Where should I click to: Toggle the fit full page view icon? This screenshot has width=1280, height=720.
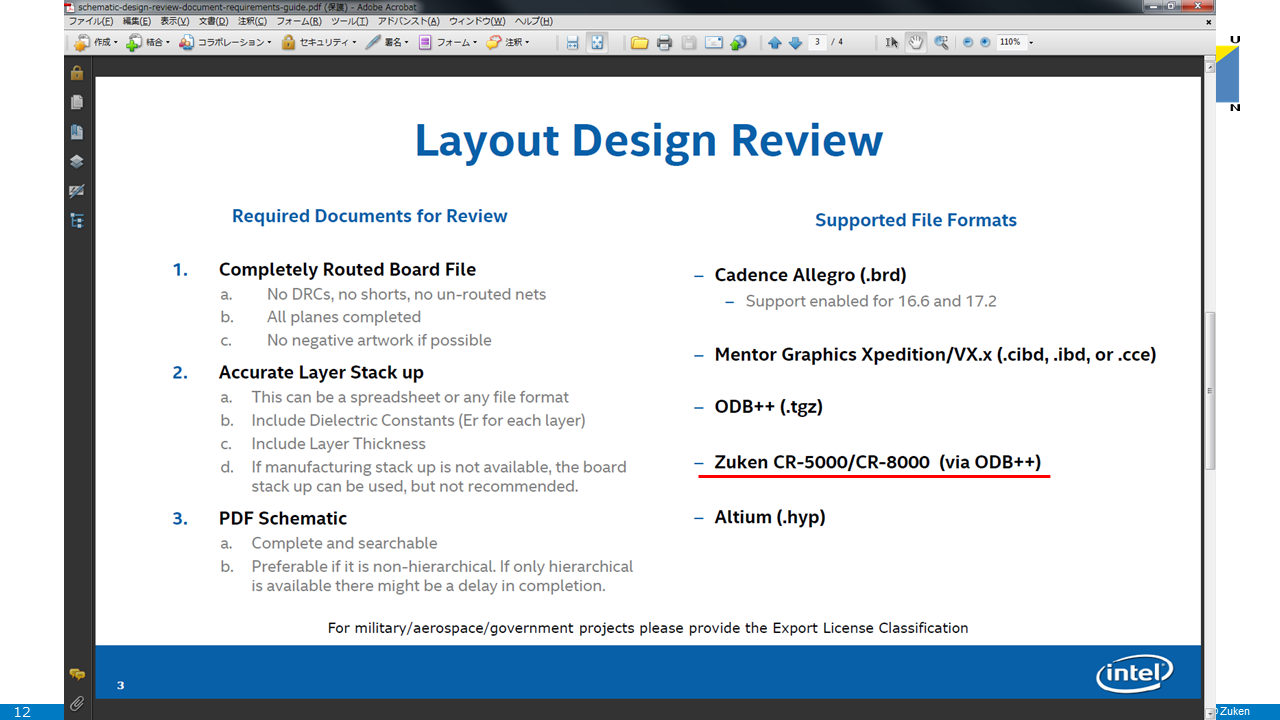click(597, 43)
